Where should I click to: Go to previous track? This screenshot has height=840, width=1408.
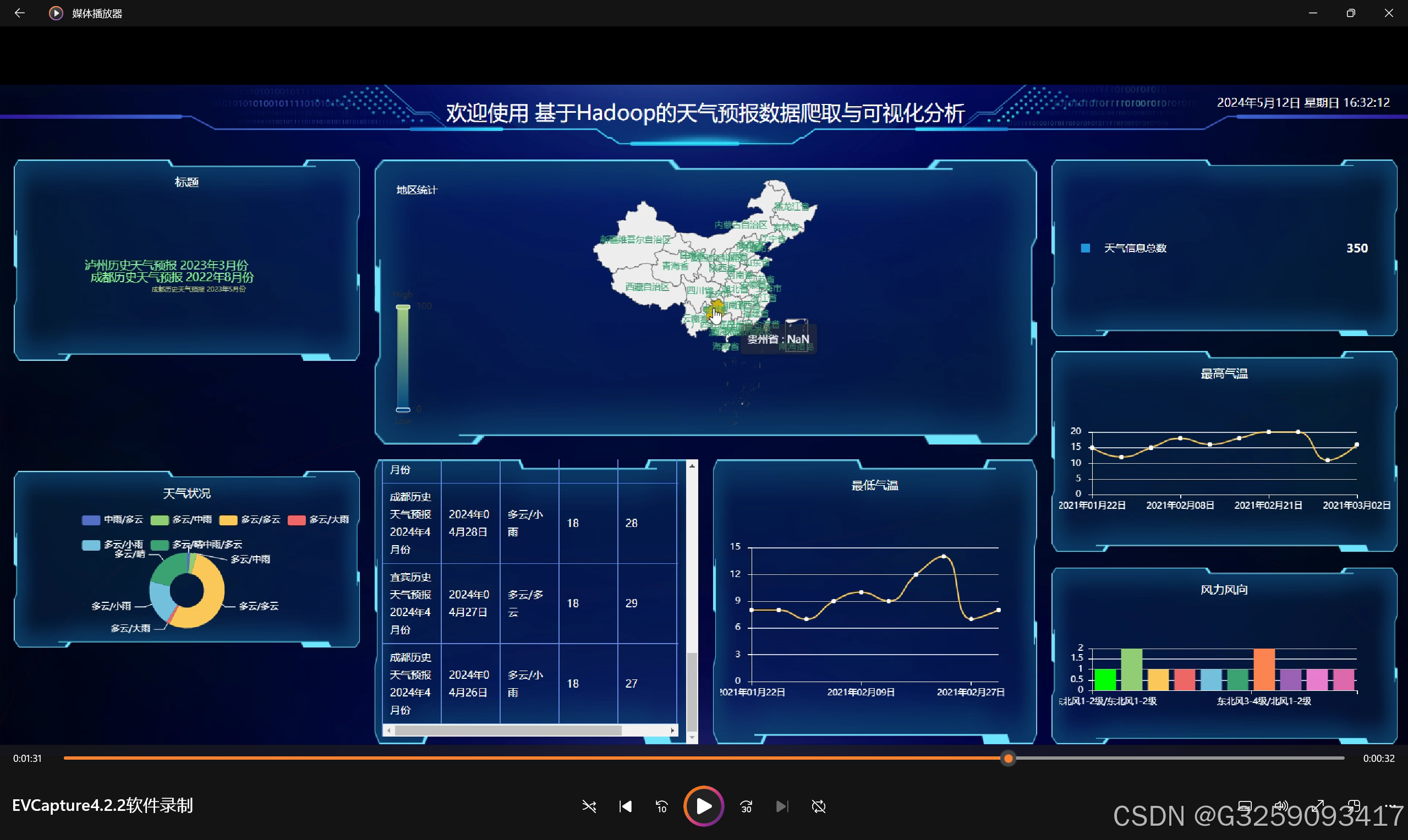click(x=625, y=806)
